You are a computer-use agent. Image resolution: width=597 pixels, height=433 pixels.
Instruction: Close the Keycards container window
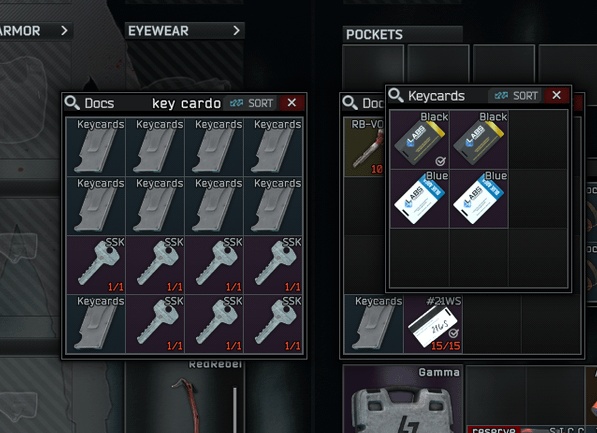[x=556, y=95]
